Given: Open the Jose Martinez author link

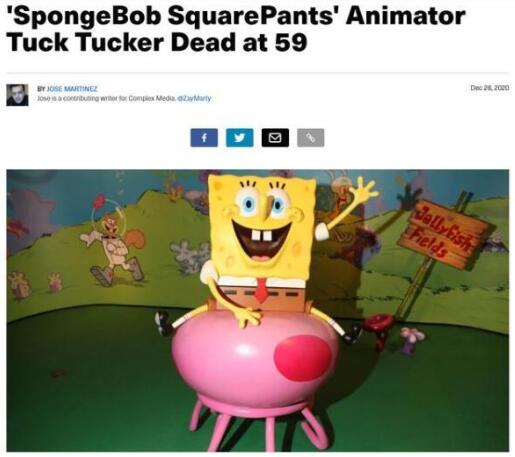Looking at the screenshot, I should (x=72, y=89).
